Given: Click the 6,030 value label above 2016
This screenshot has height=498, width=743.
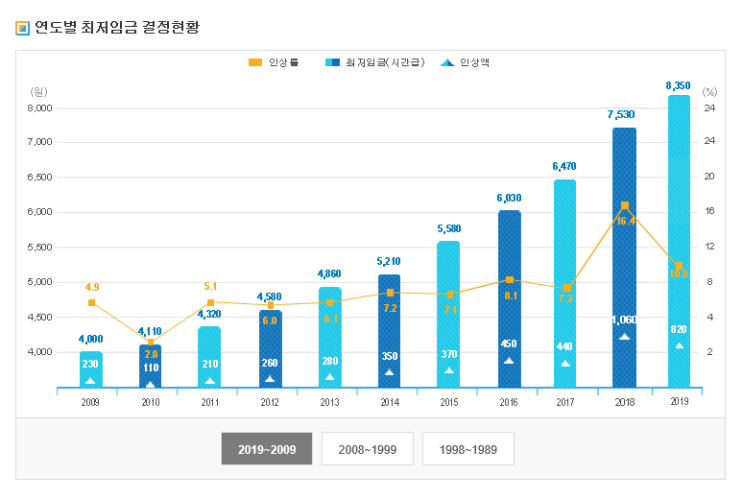Looking at the screenshot, I should click(x=509, y=198).
